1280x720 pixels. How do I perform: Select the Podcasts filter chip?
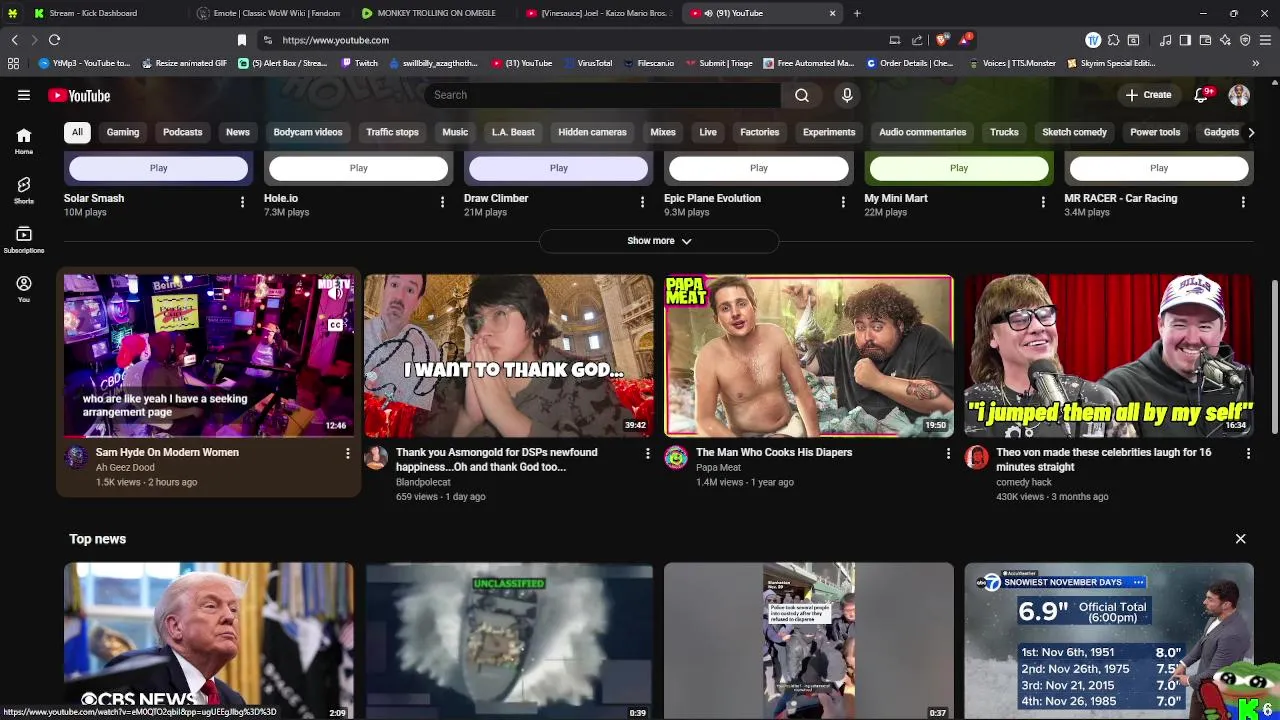[x=182, y=132]
